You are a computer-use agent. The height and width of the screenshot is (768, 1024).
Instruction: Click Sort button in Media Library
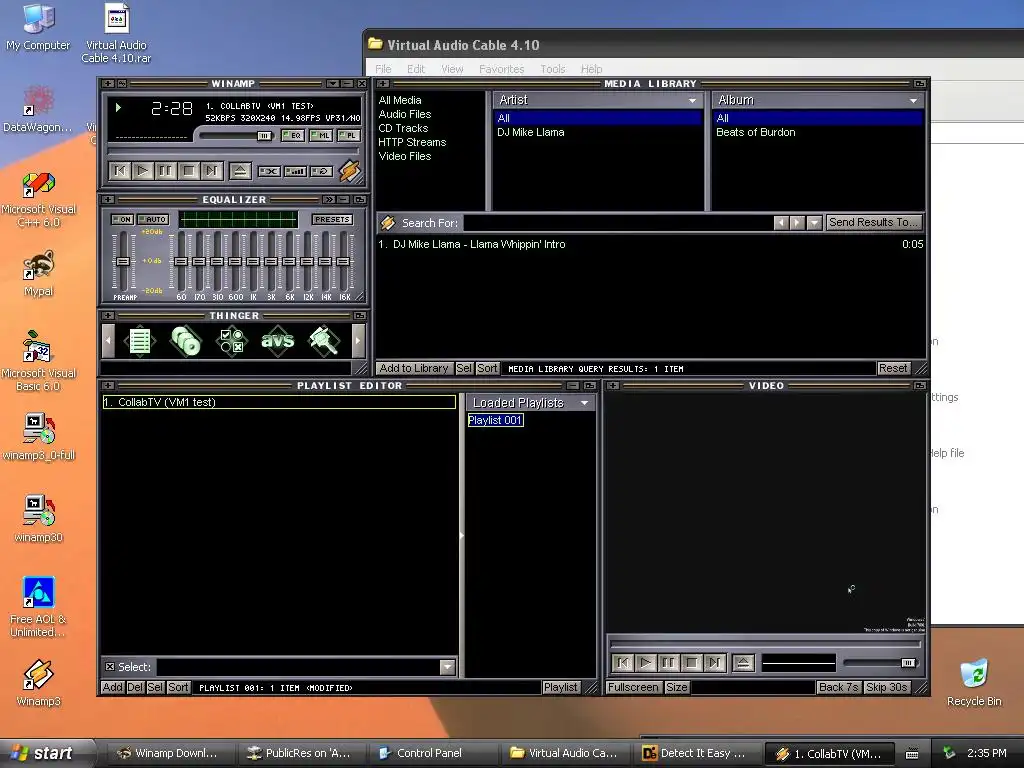(x=487, y=368)
